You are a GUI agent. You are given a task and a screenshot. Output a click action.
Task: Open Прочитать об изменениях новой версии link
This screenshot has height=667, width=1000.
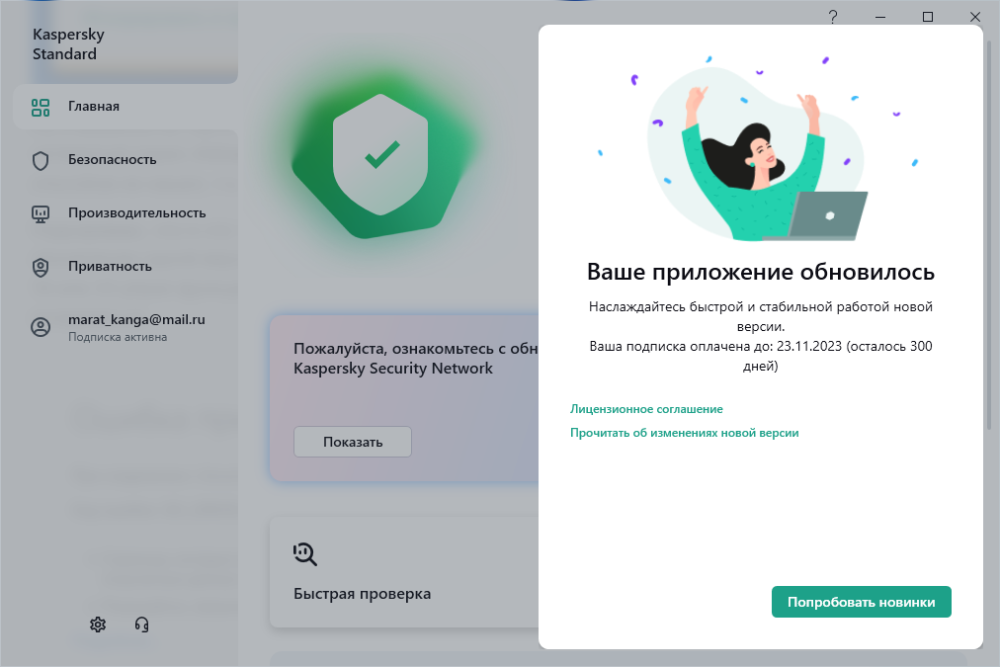click(x=684, y=433)
